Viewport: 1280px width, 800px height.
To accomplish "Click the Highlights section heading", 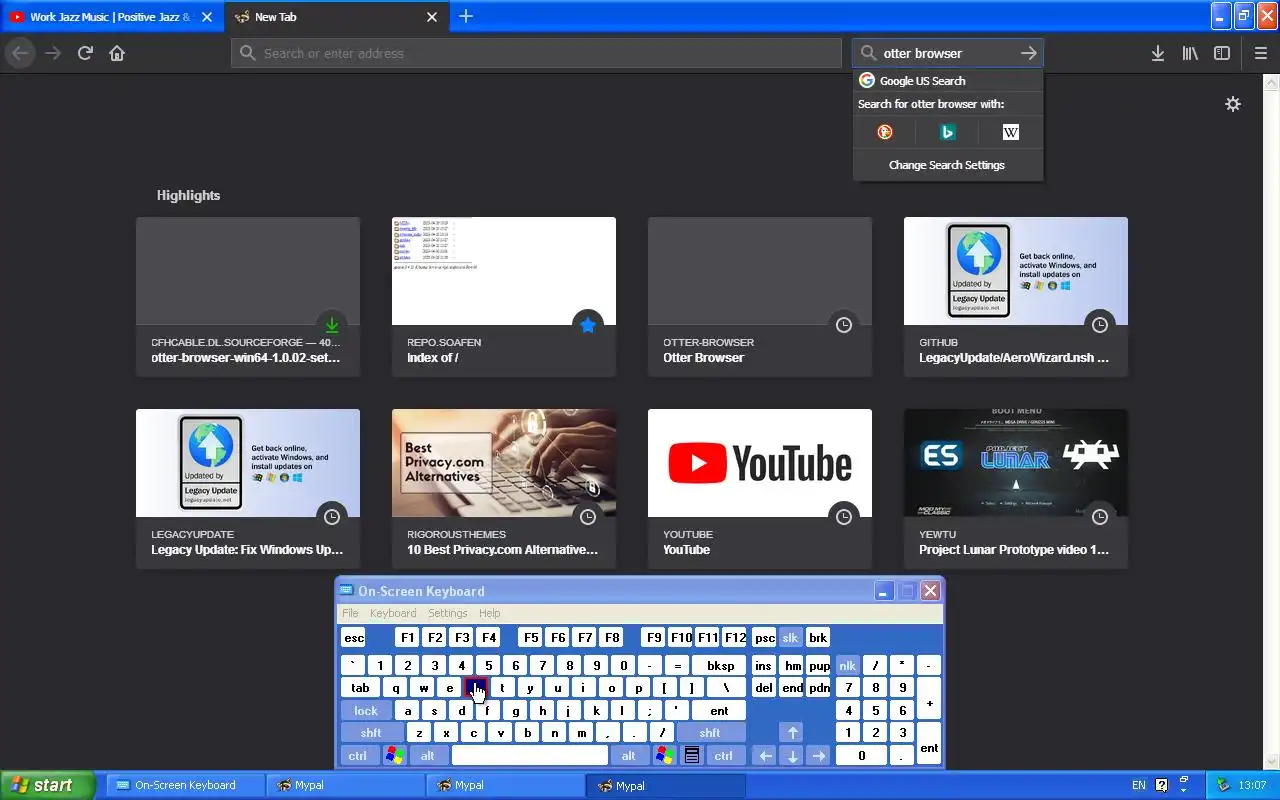I will coord(188,195).
